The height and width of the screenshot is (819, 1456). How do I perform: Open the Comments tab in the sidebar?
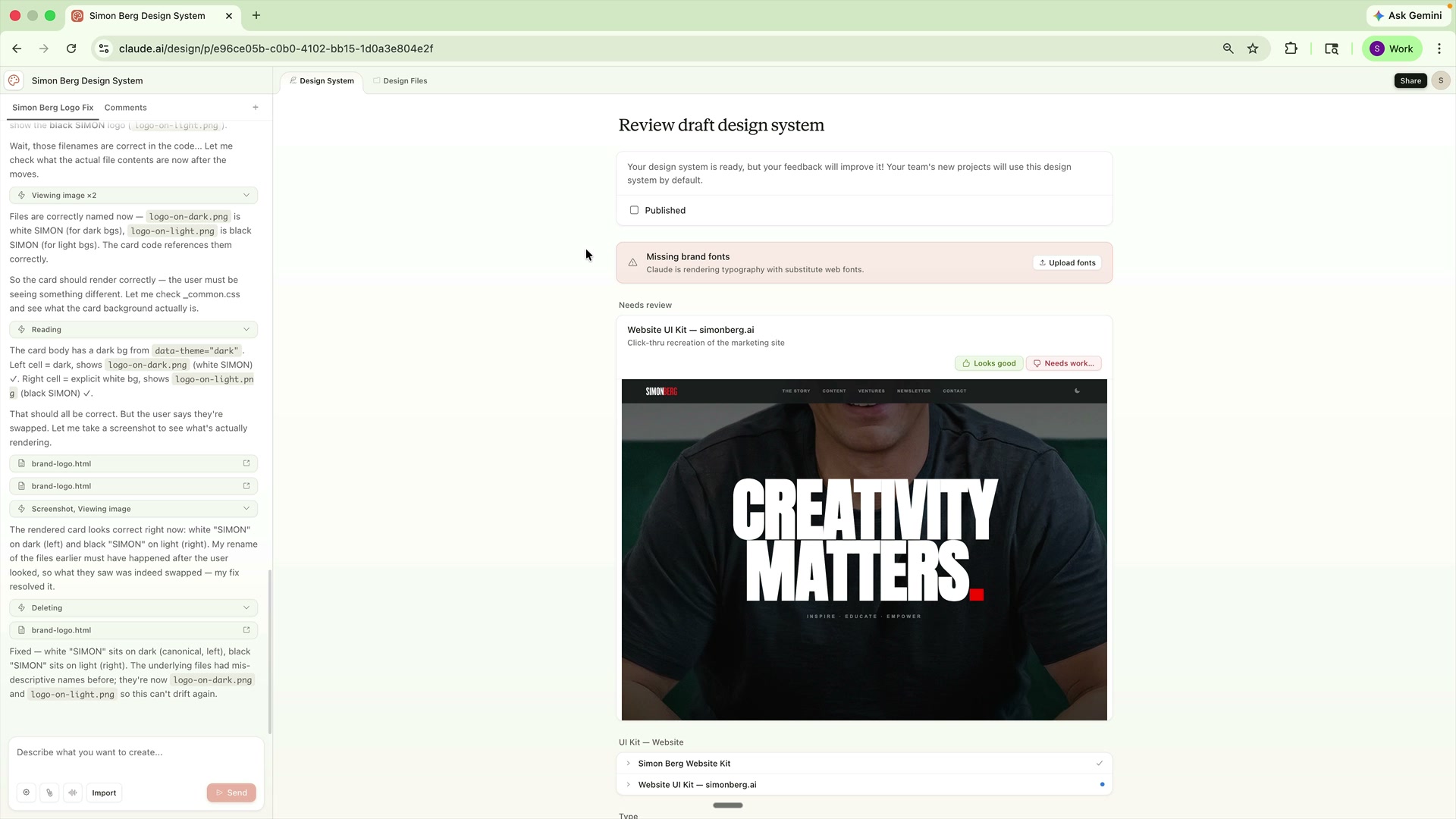tap(125, 107)
